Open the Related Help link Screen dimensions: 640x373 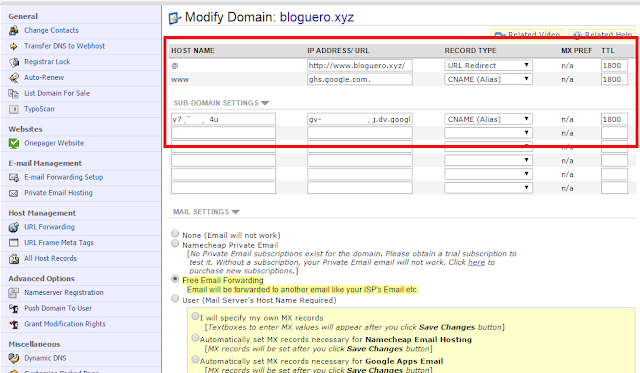(602, 34)
